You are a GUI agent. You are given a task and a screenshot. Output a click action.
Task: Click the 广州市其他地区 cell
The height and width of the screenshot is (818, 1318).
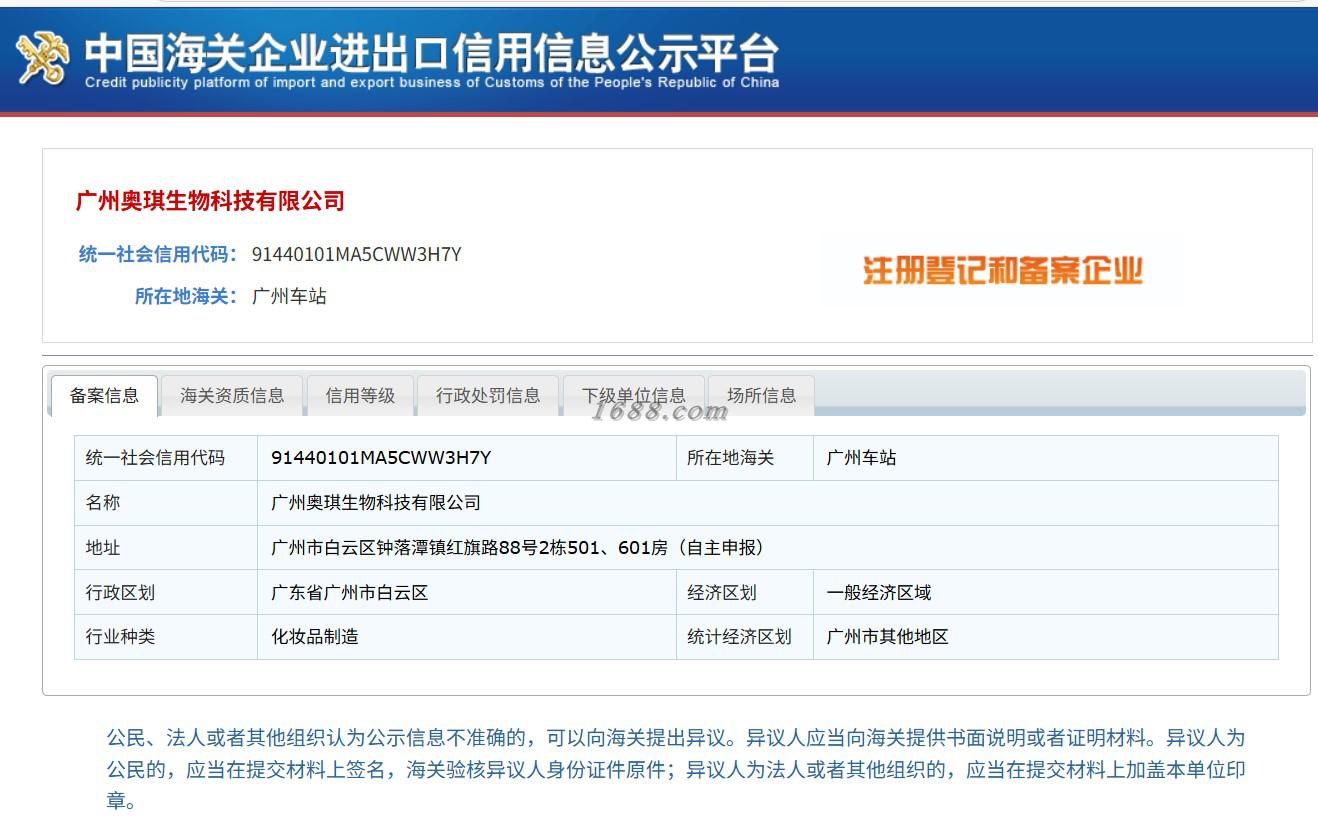pos(1046,637)
